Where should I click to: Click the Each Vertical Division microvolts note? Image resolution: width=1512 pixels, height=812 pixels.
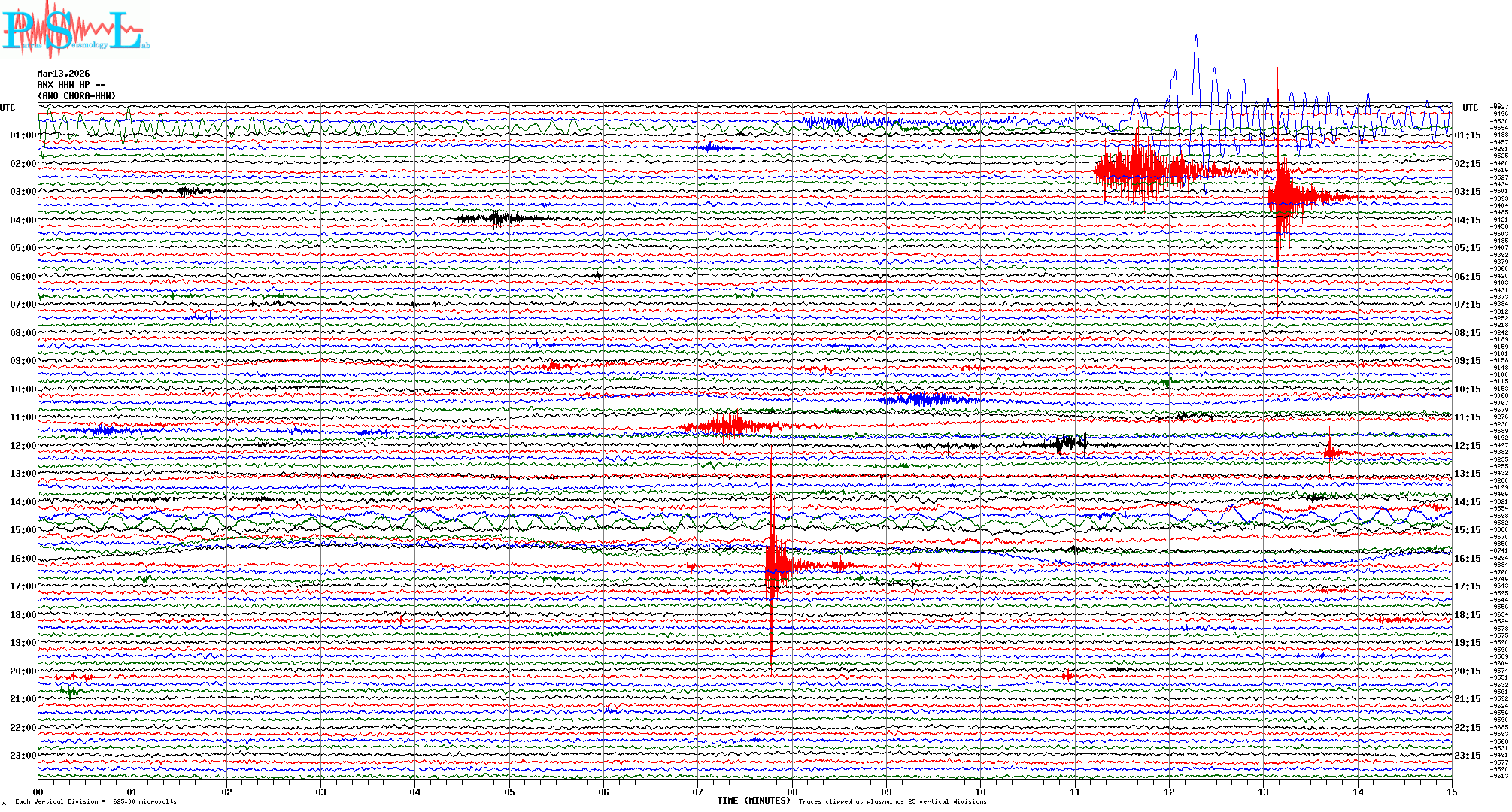click(x=96, y=801)
